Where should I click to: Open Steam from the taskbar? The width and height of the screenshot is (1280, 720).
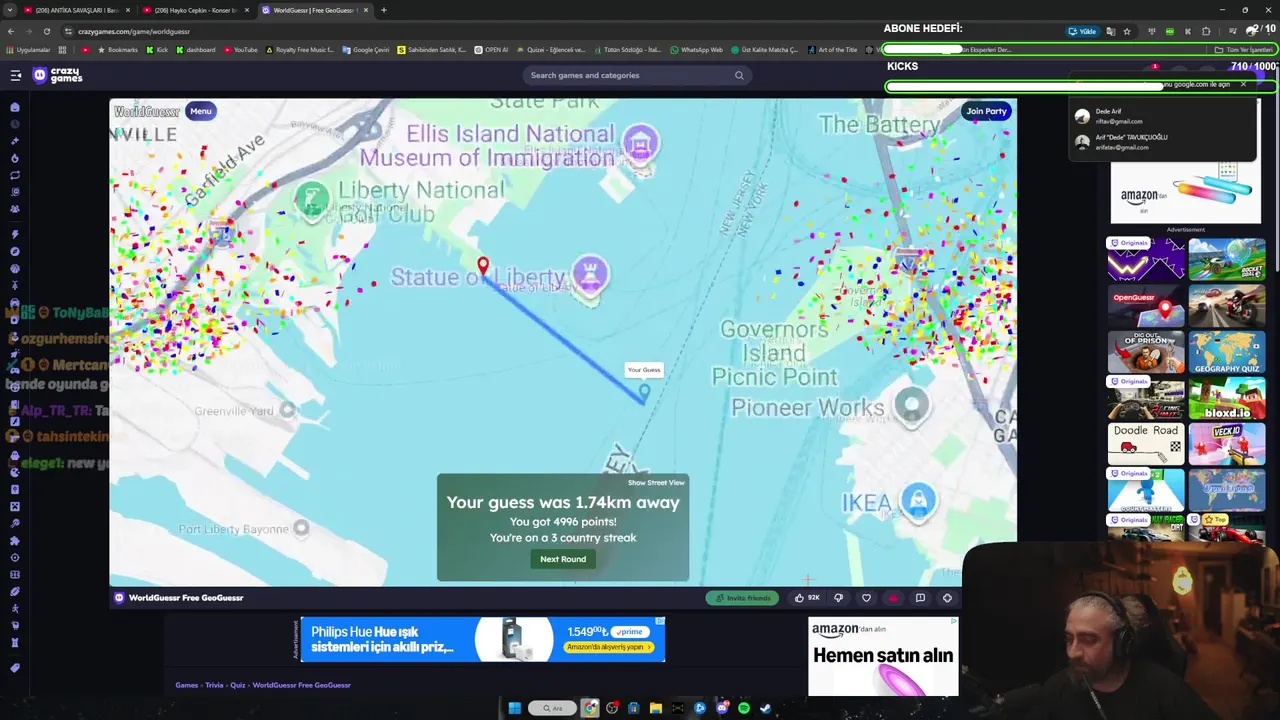pos(766,708)
